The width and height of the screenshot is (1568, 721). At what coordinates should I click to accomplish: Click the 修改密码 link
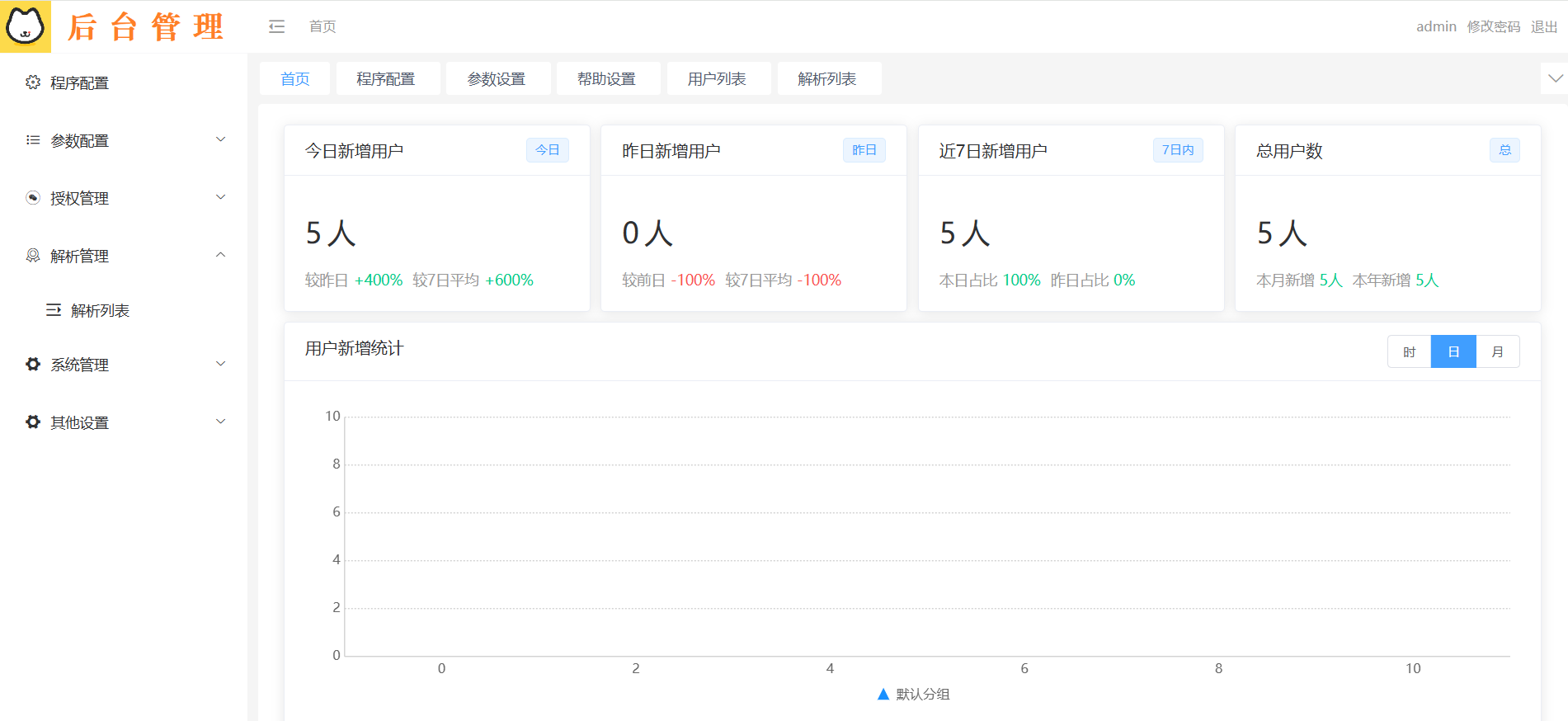click(1493, 26)
